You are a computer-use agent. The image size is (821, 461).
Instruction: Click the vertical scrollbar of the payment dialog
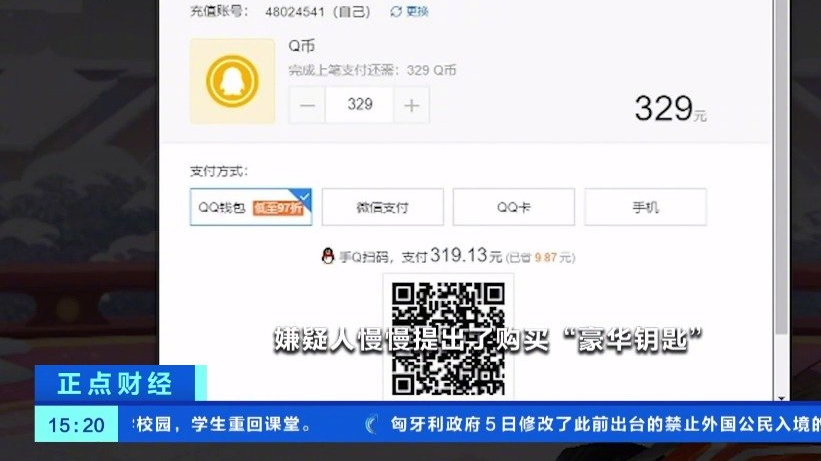(x=782, y=168)
